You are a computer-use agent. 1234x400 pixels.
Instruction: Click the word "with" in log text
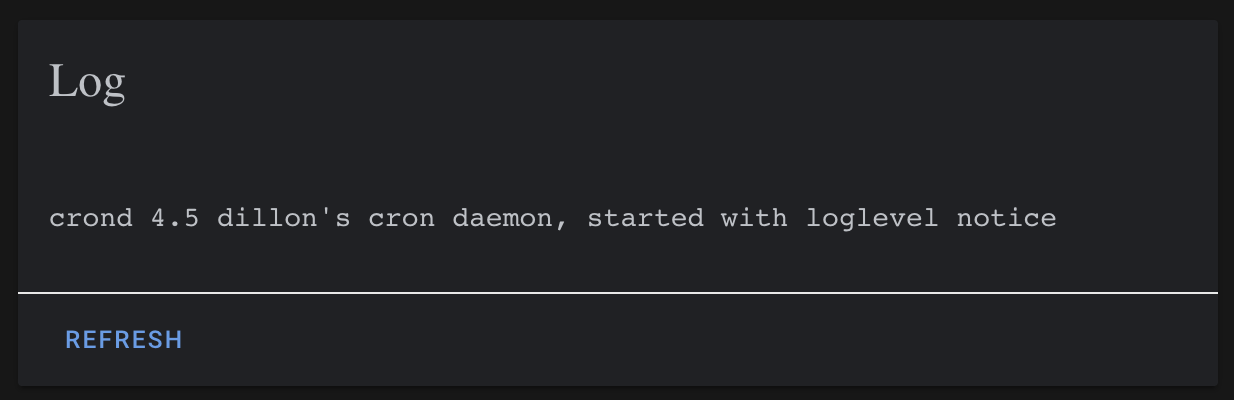[754, 217]
